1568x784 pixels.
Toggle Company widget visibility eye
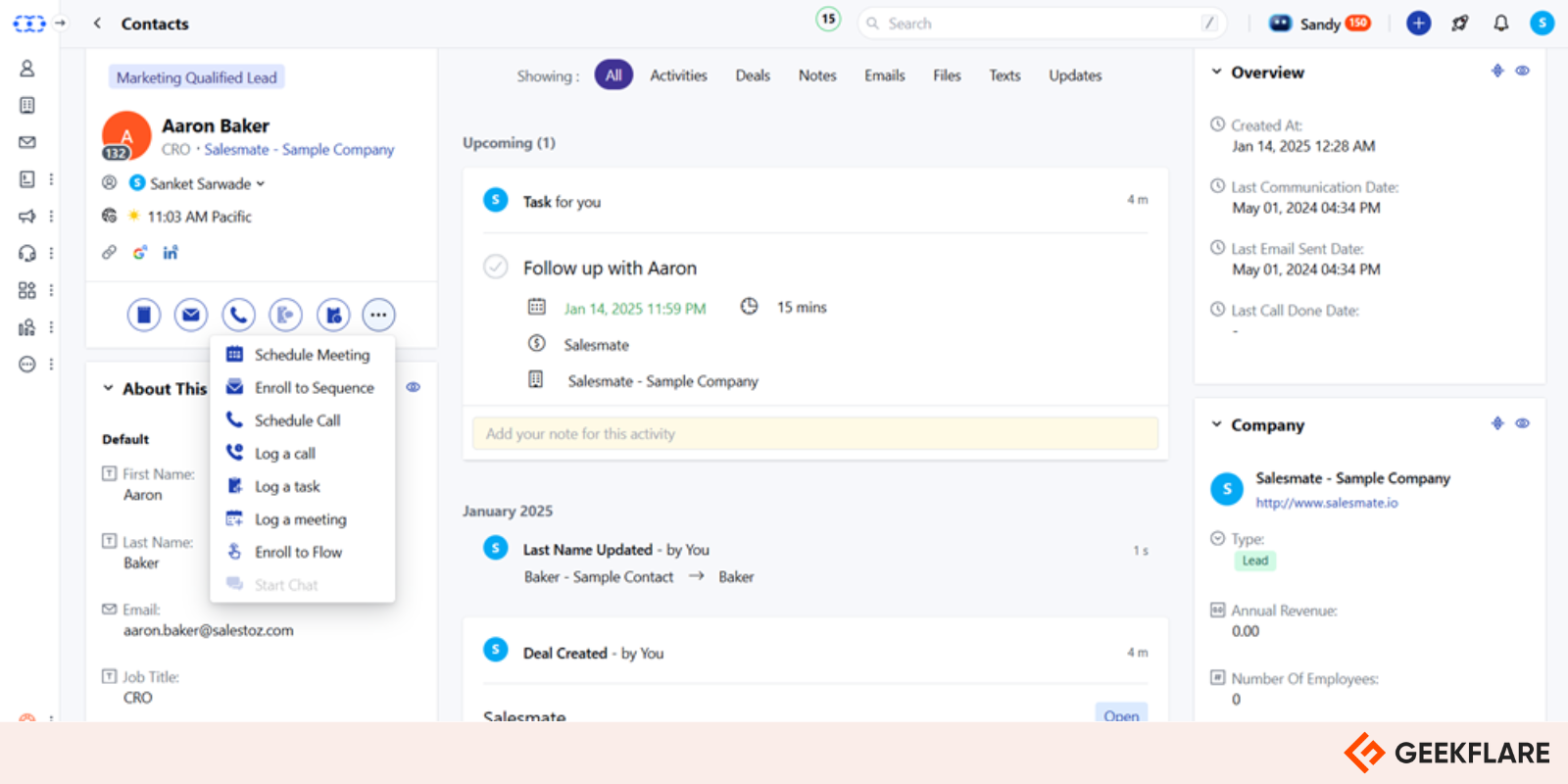[1522, 423]
